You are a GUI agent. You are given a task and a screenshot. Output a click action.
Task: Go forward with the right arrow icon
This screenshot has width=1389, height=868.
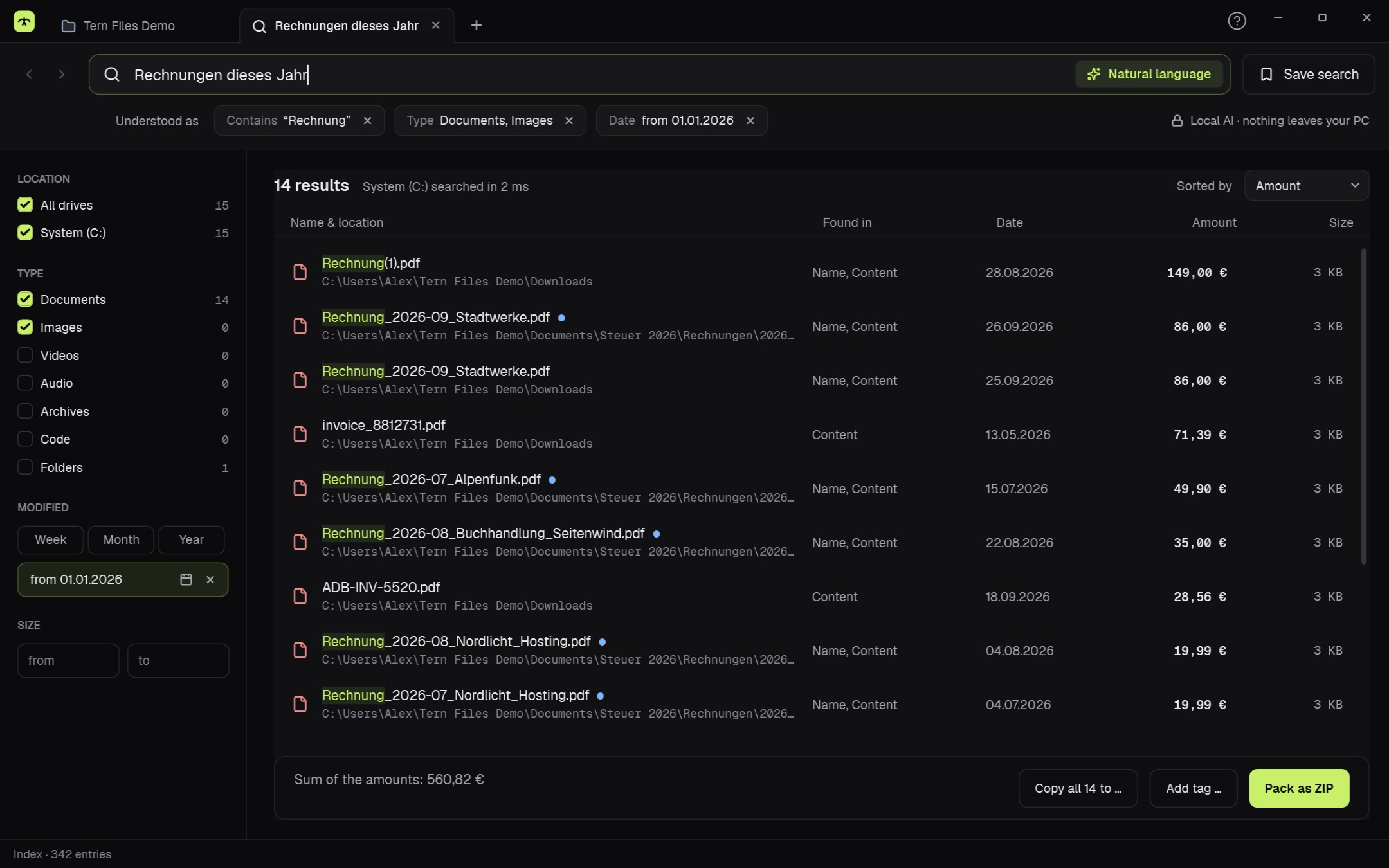pos(61,75)
